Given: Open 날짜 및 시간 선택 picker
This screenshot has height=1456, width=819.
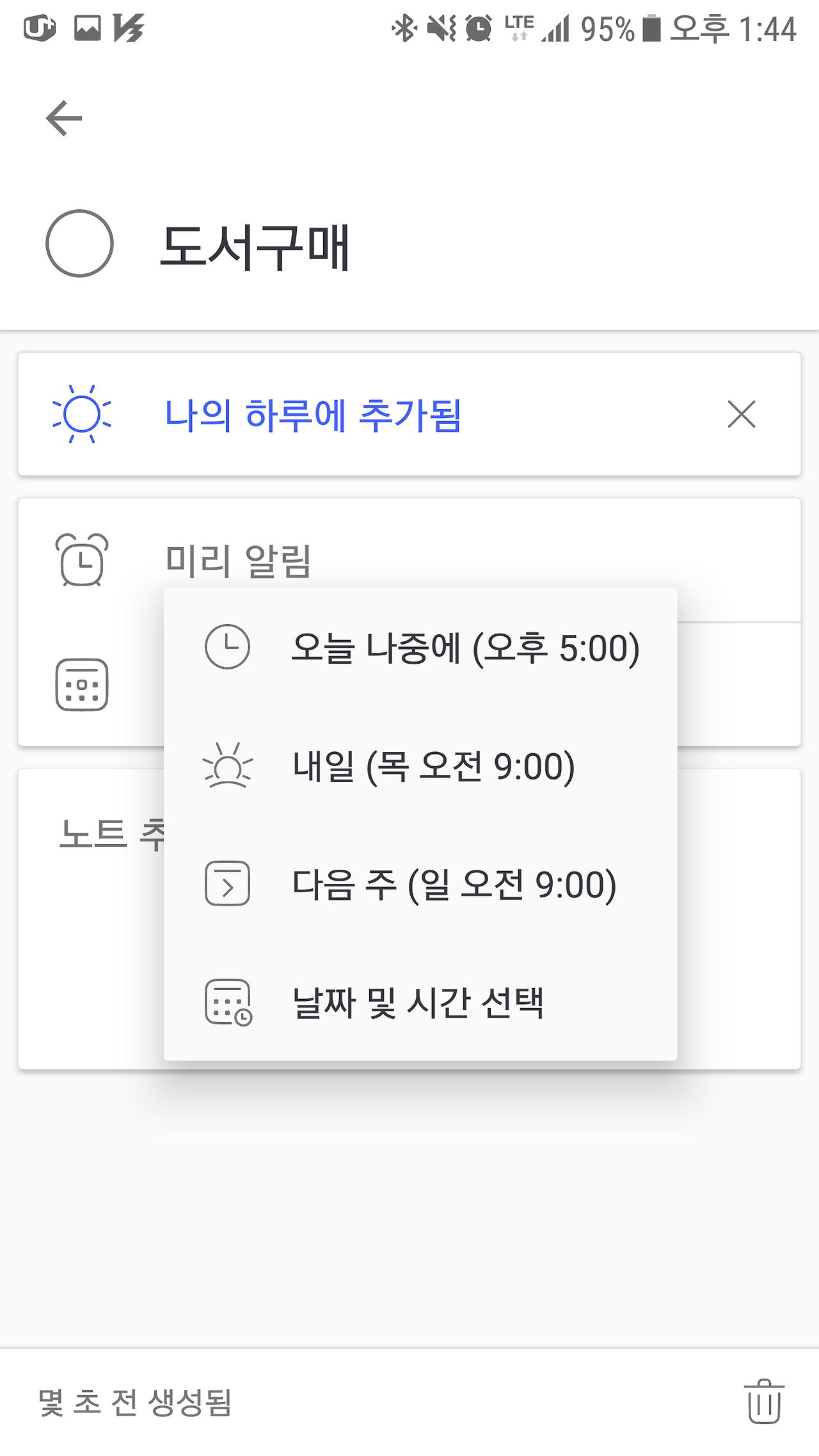Looking at the screenshot, I should click(420, 1002).
